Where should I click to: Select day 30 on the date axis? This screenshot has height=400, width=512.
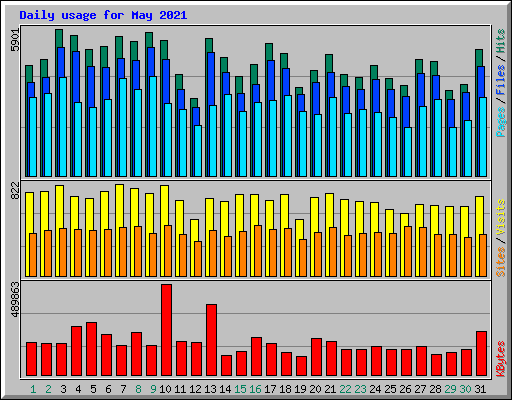pyautogui.click(x=465, y=389)
